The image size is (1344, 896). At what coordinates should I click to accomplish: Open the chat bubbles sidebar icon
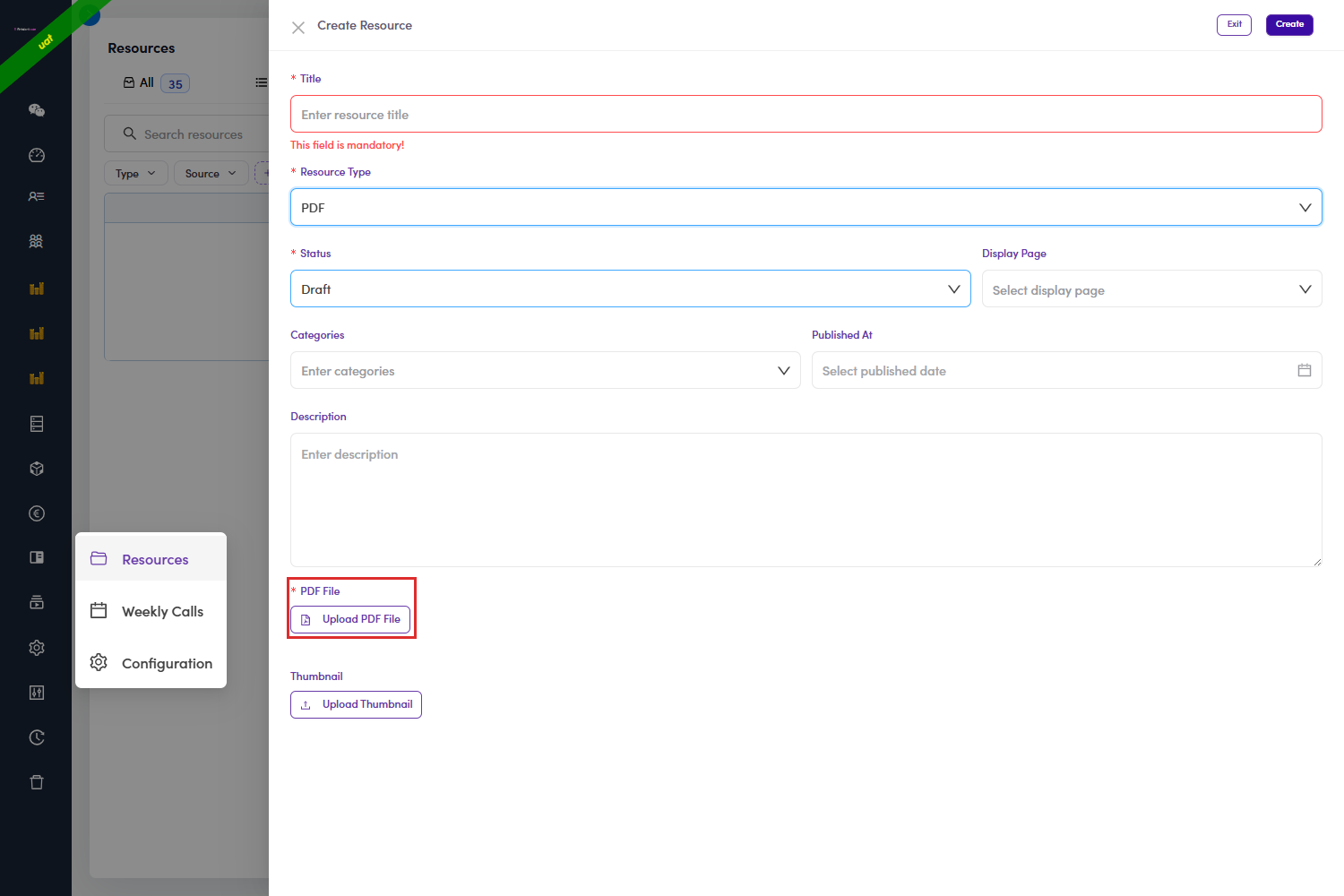click(x=37, y=110)
